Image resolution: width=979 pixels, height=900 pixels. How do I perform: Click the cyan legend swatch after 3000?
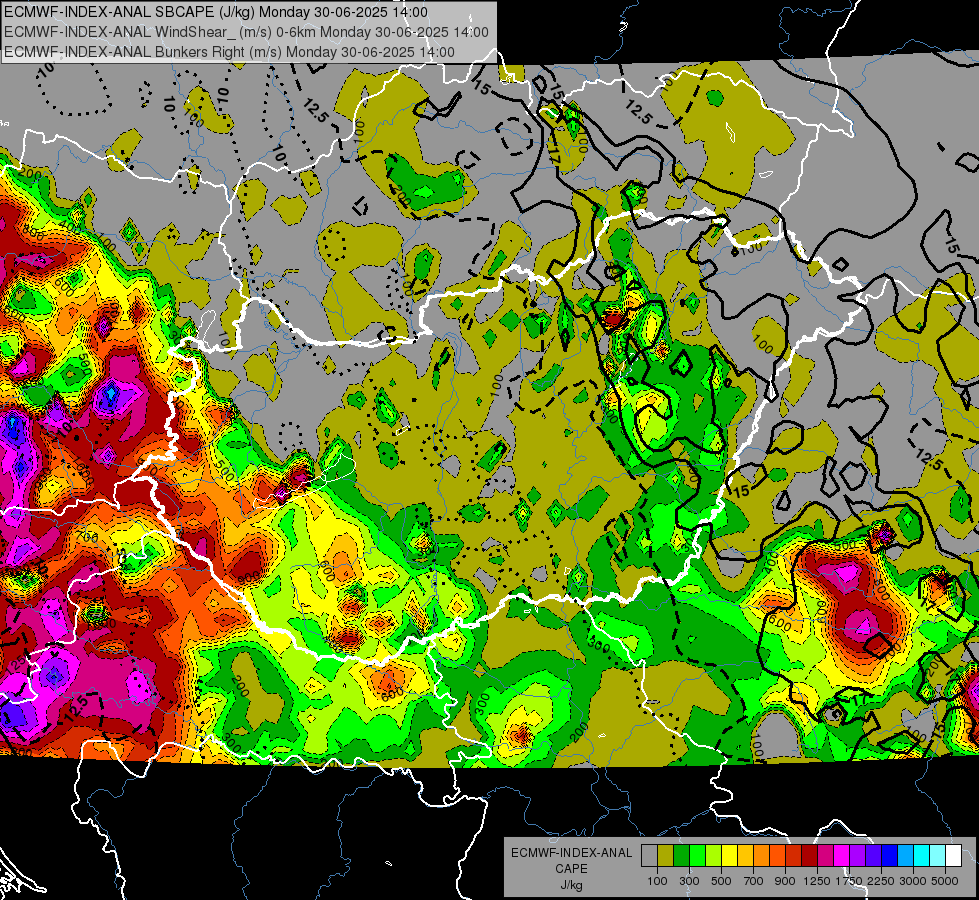[922, 855]
